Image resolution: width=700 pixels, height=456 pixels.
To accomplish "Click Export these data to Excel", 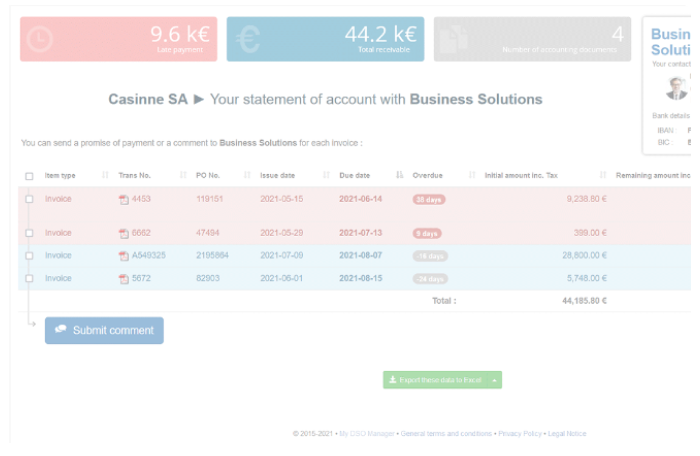I will (436, 380).
